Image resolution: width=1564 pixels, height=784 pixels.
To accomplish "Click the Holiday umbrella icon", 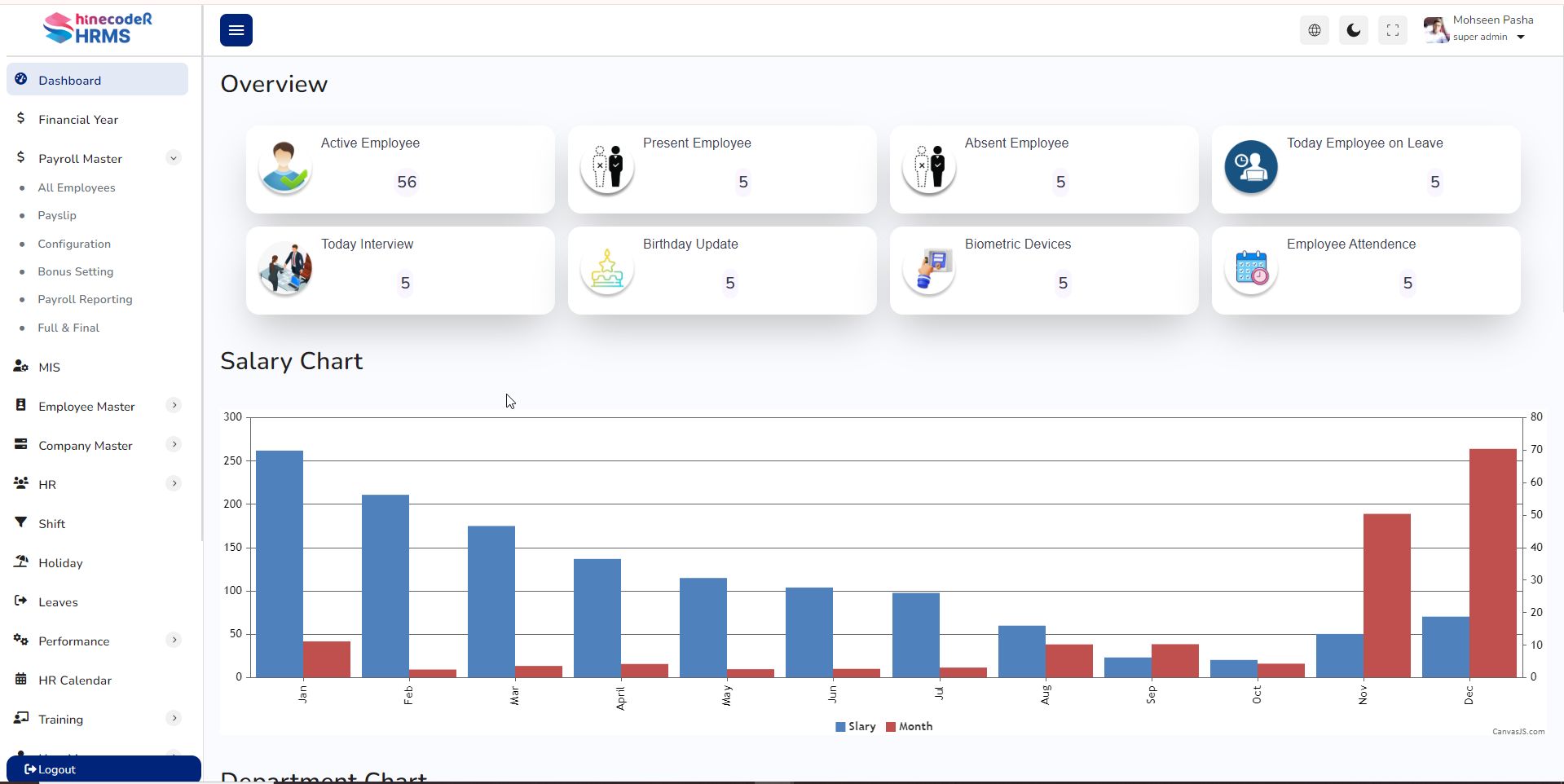I will pos(21,562).
